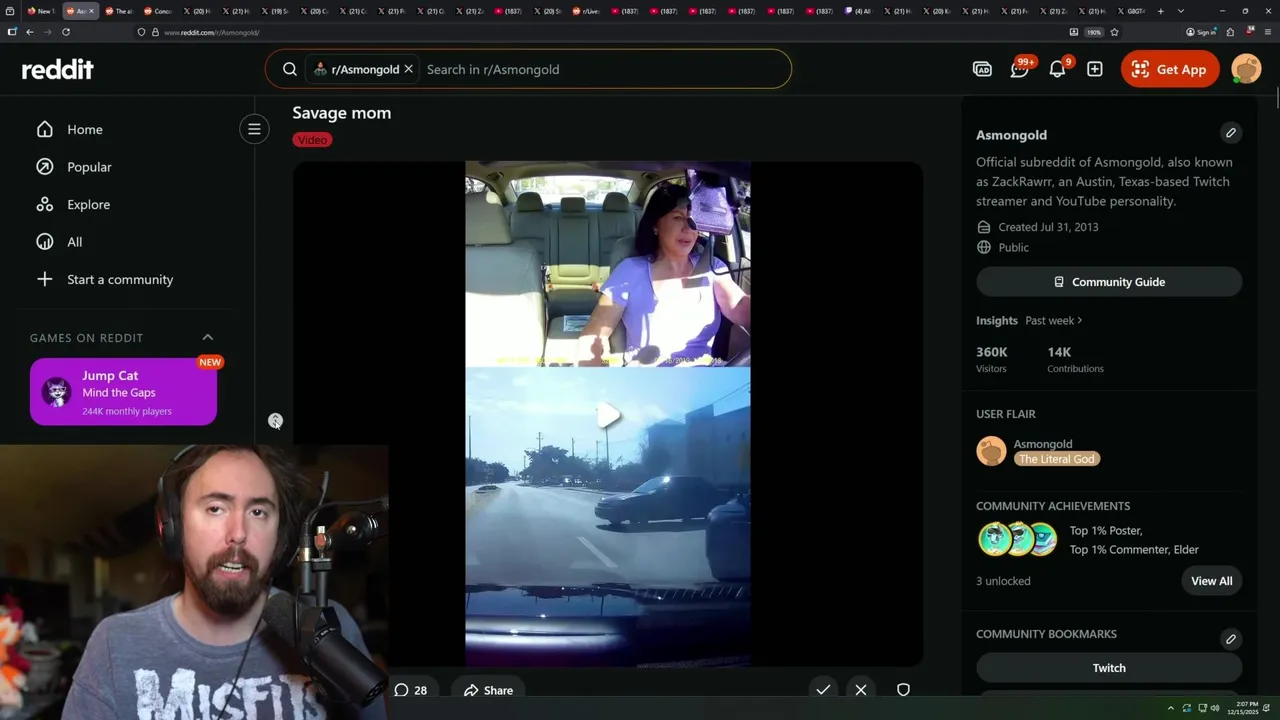Screen dimensions: 1280x720
Task: Switch to the 'GBGT' browser tab
Action: pos(1132,11)
